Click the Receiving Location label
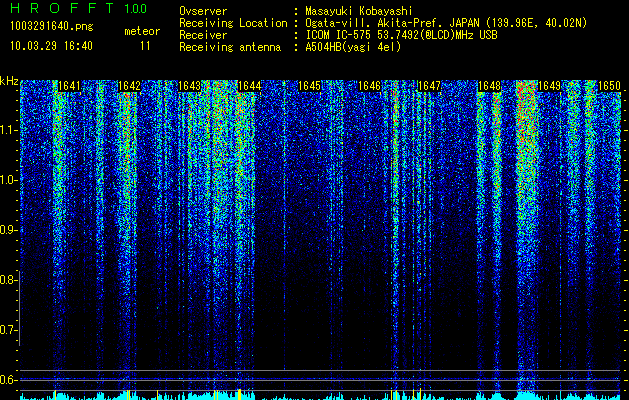Screen dimensions: 629x400 point(233,23)
